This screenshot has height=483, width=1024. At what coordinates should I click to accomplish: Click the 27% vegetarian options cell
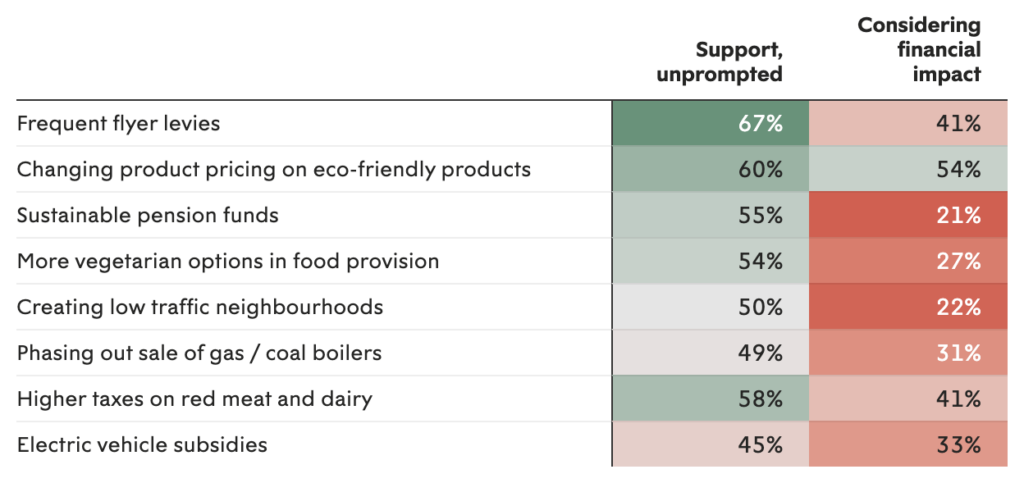(x=906, y=261)
